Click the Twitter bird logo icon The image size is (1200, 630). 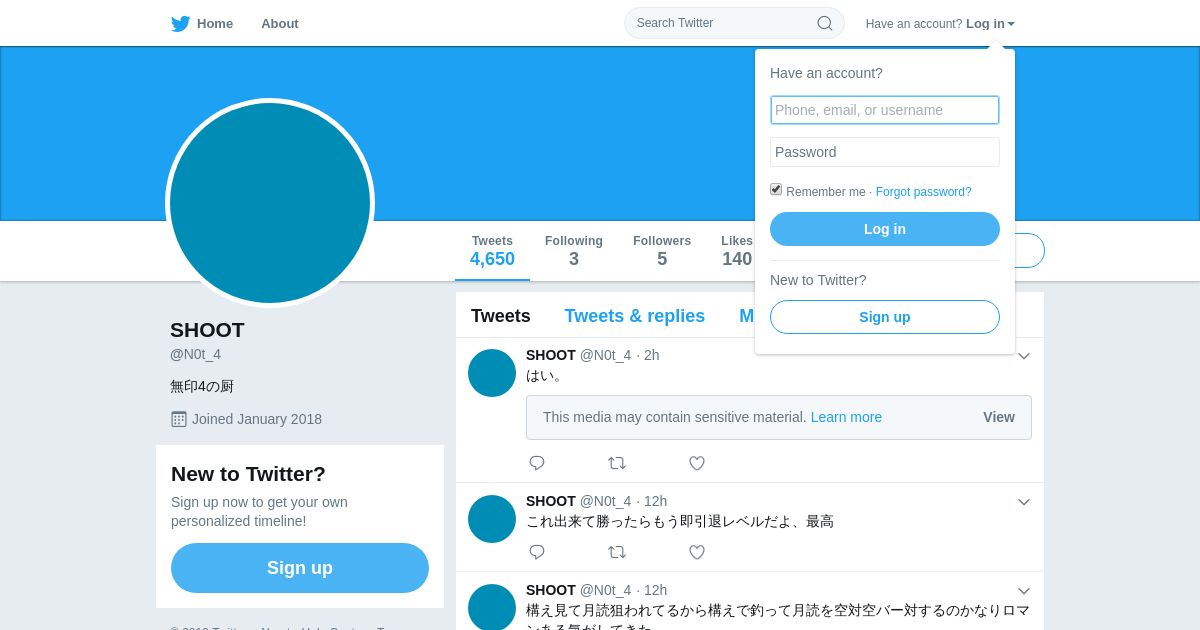180,24
